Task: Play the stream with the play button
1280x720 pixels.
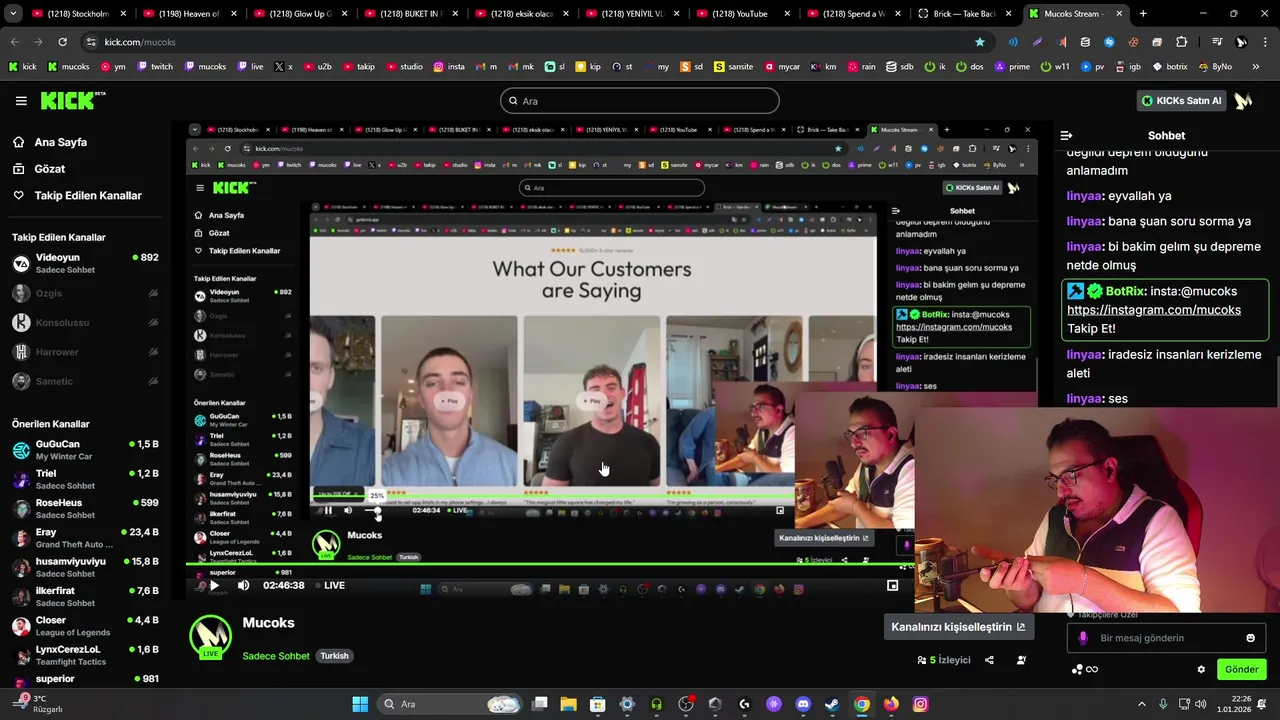Action: [x=214, y=586]
